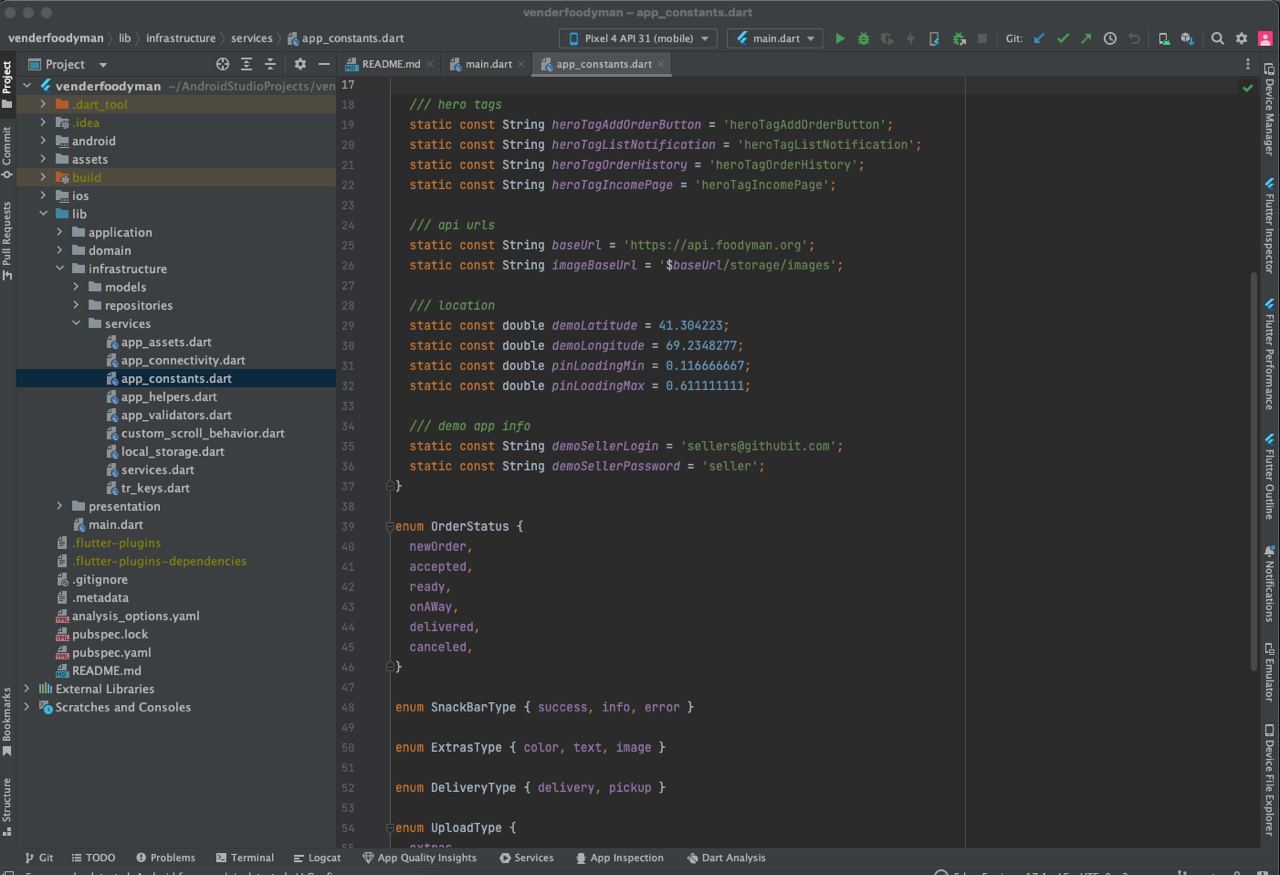The width and height of the screenshot is (1280, 875).
Task: Open the Logcat tool window
Action: [x=317, y=857]
